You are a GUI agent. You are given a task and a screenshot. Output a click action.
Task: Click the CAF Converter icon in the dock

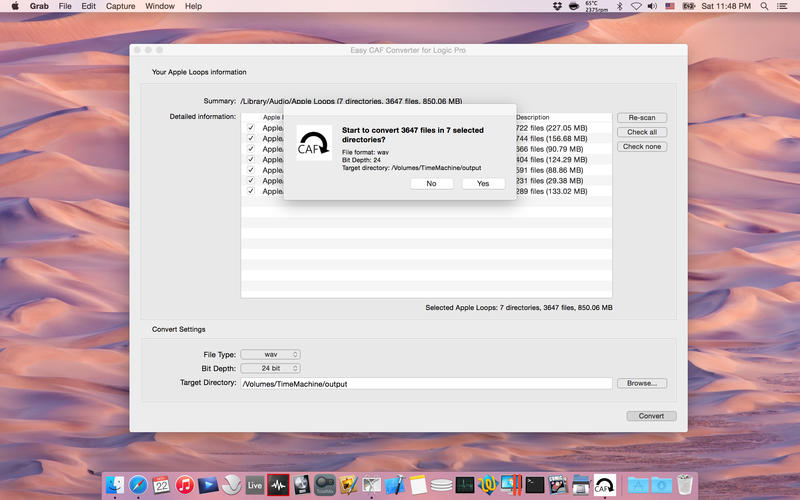(x=605, y=485)
